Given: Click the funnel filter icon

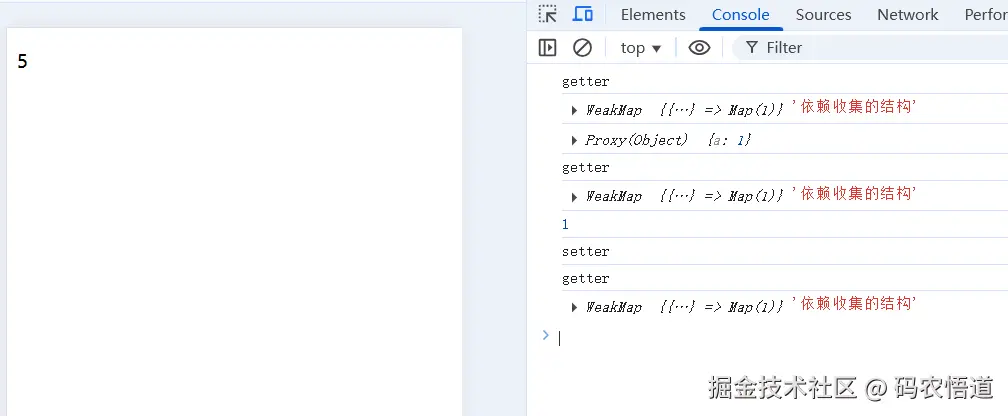Looking at the screenshot, I should coord(751,47).
